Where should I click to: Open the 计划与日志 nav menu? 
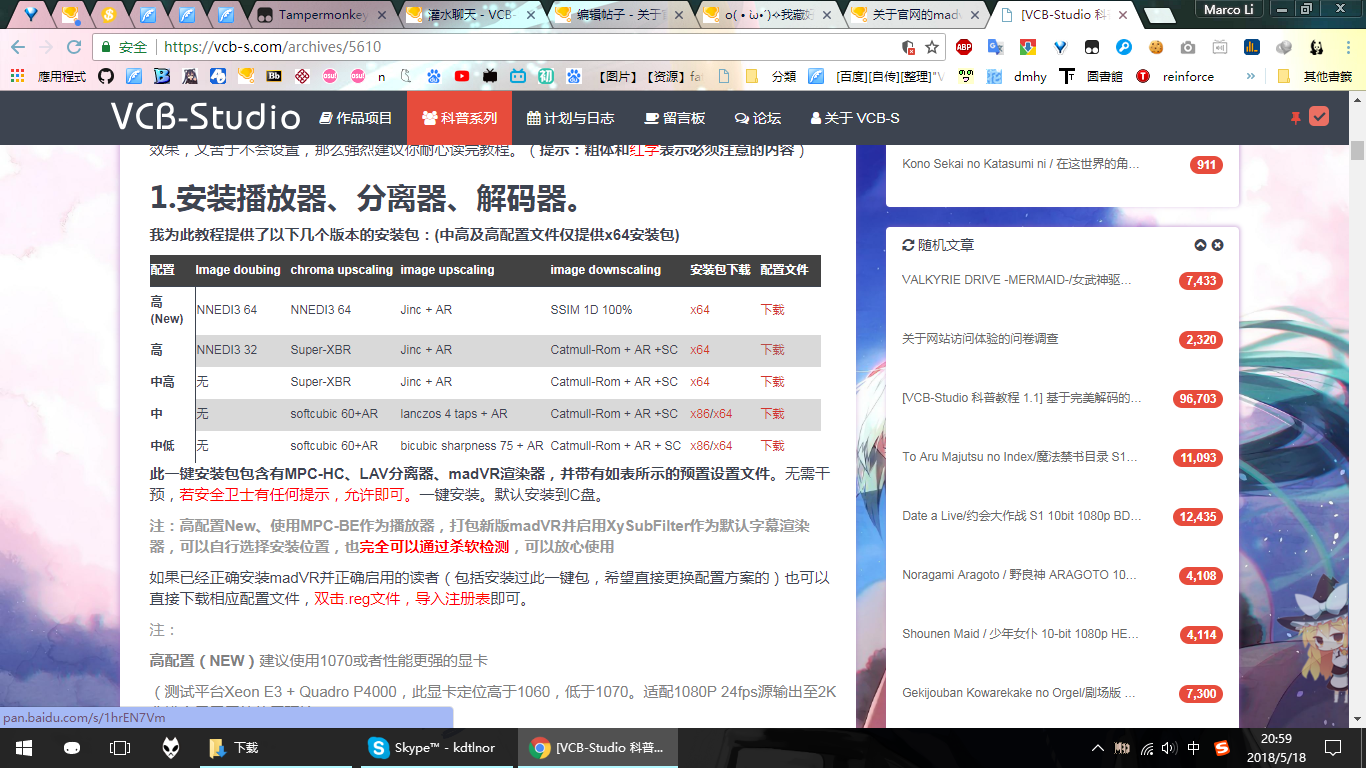coord(570,118)
